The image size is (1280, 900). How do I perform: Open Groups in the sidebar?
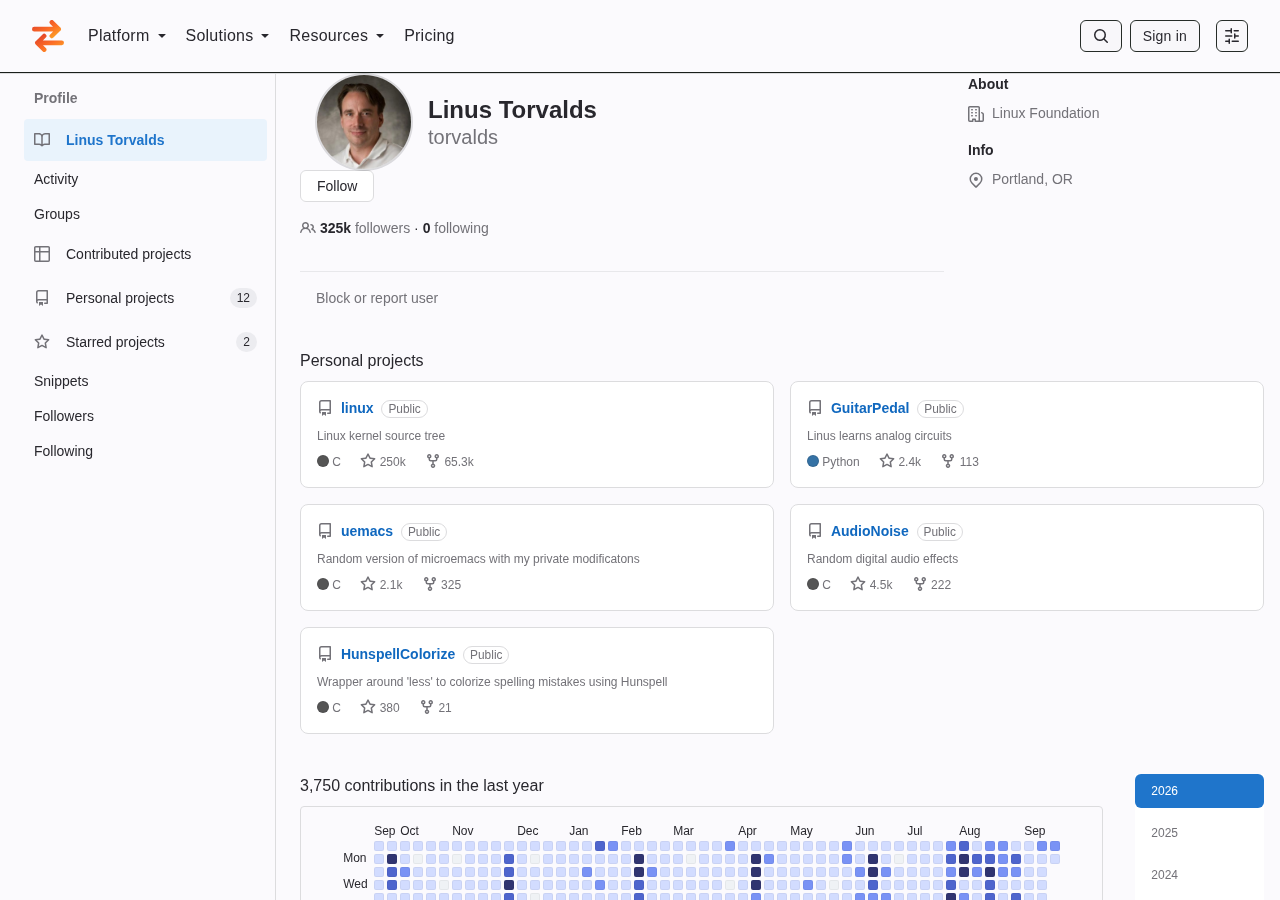(x=57, y=214)
